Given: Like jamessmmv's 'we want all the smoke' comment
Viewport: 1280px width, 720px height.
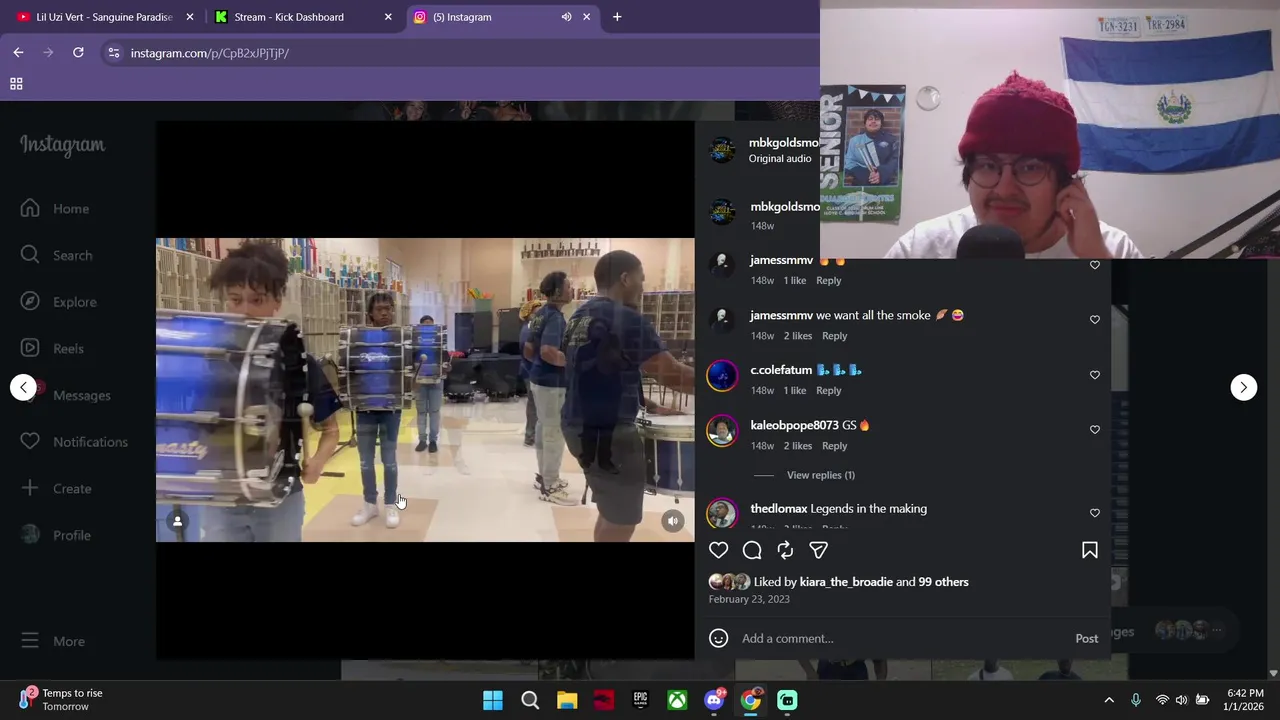Looking at the screenshot, I should point(1094,320).
